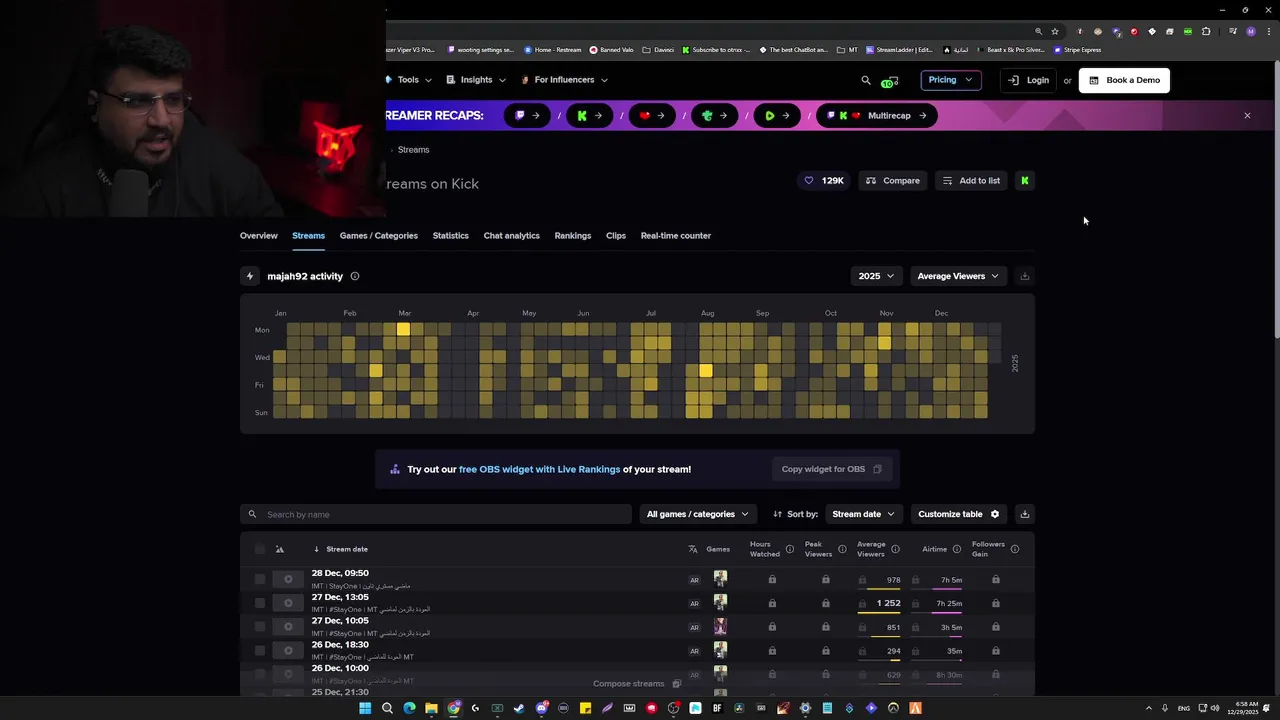Click the Hours Watched info icon
The height and width of the screenshot is (720, 1280).
click(x=789, y=549)
